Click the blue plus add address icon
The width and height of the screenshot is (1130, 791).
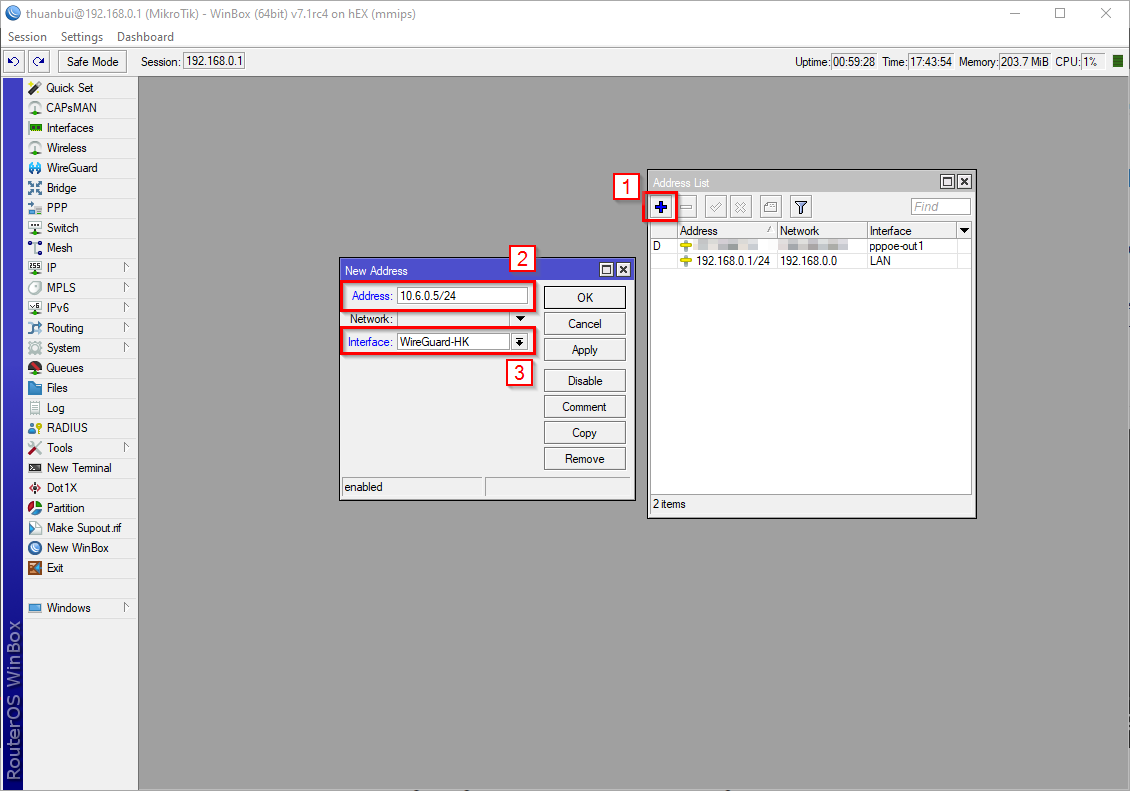pyautogui.click(x=660, y=207)
